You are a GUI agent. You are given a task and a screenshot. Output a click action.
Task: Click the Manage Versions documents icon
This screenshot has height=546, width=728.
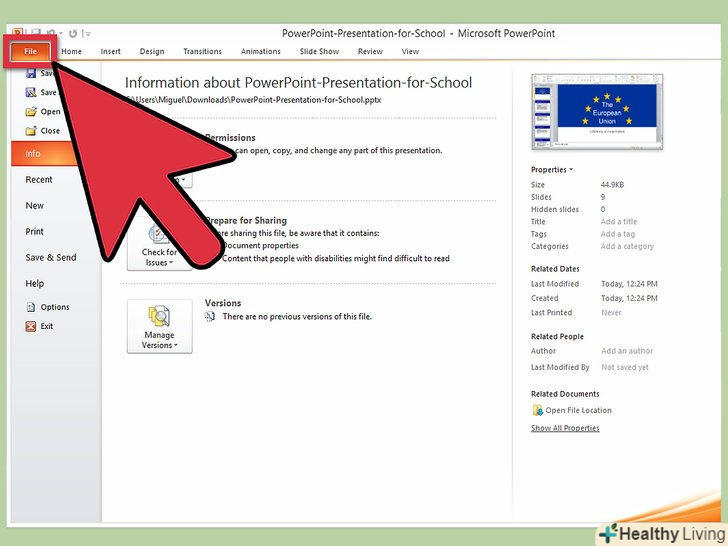(159, 316)
